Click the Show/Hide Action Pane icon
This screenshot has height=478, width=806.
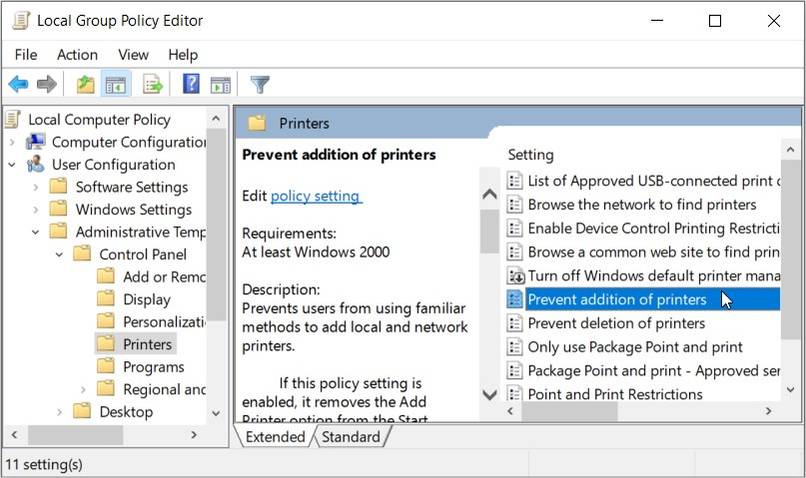tap(220, 85)
